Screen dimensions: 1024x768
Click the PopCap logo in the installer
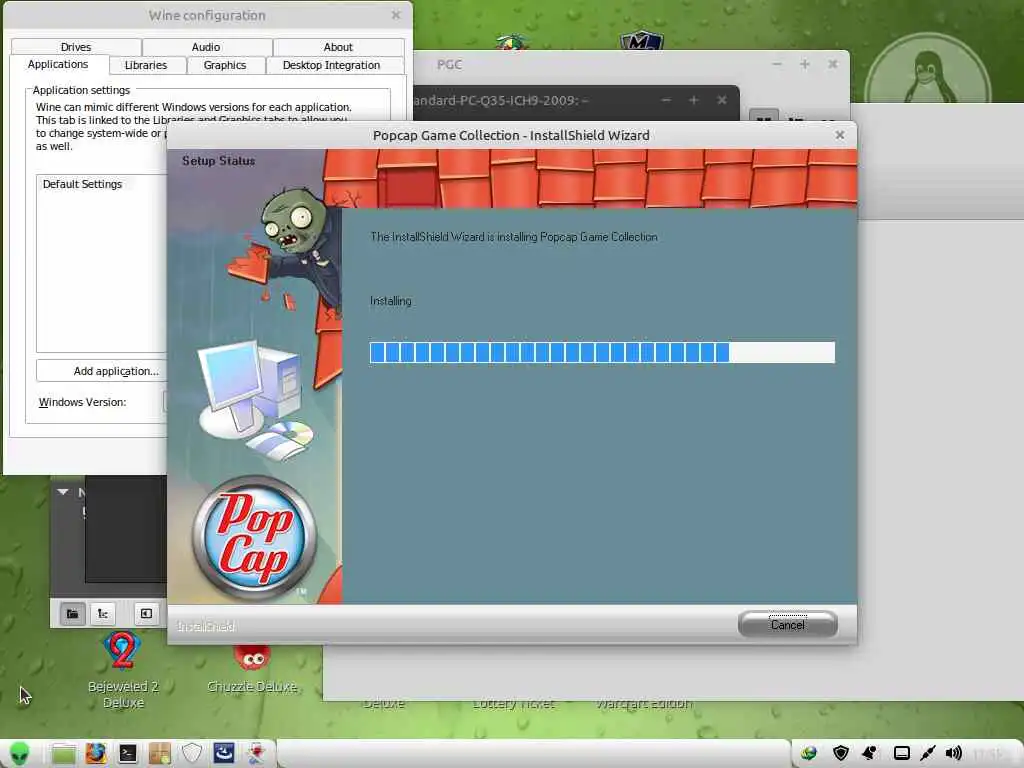255,537
